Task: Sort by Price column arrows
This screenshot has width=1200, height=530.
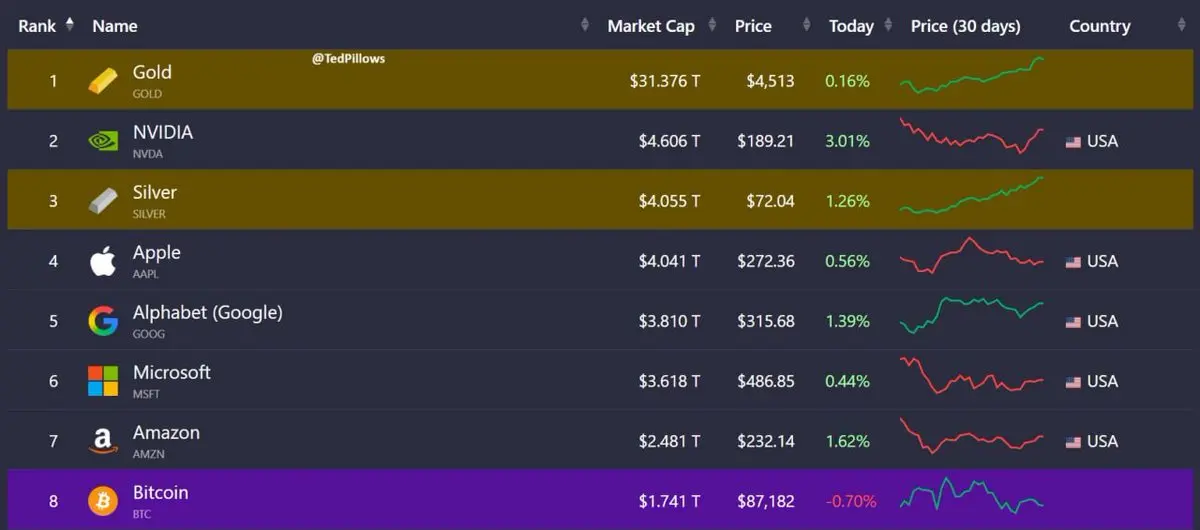Action: click(x=801, y=26)
